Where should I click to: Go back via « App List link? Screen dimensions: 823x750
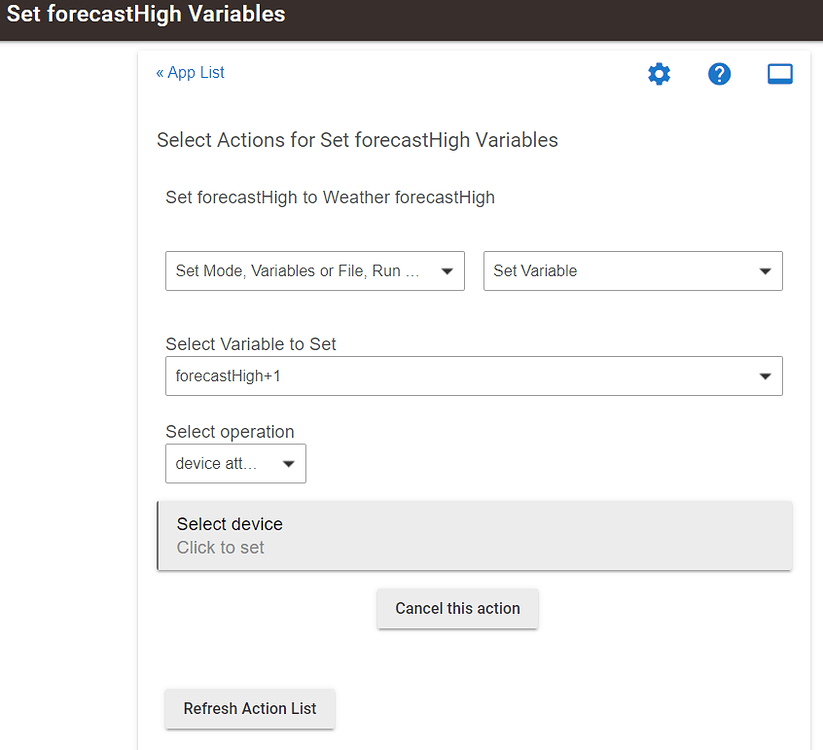[190, 73]
